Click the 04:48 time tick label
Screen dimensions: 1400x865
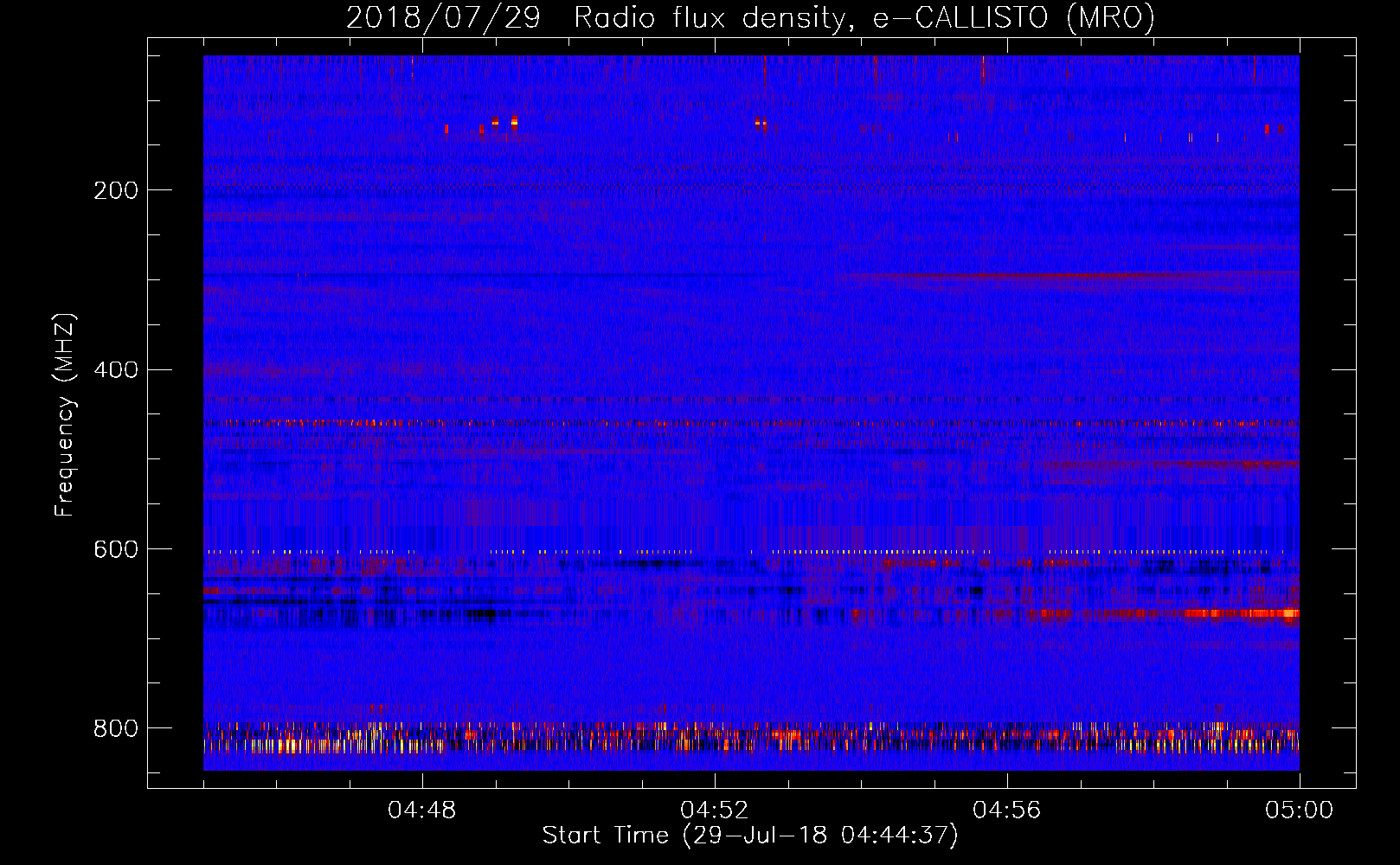coord(422,811)
